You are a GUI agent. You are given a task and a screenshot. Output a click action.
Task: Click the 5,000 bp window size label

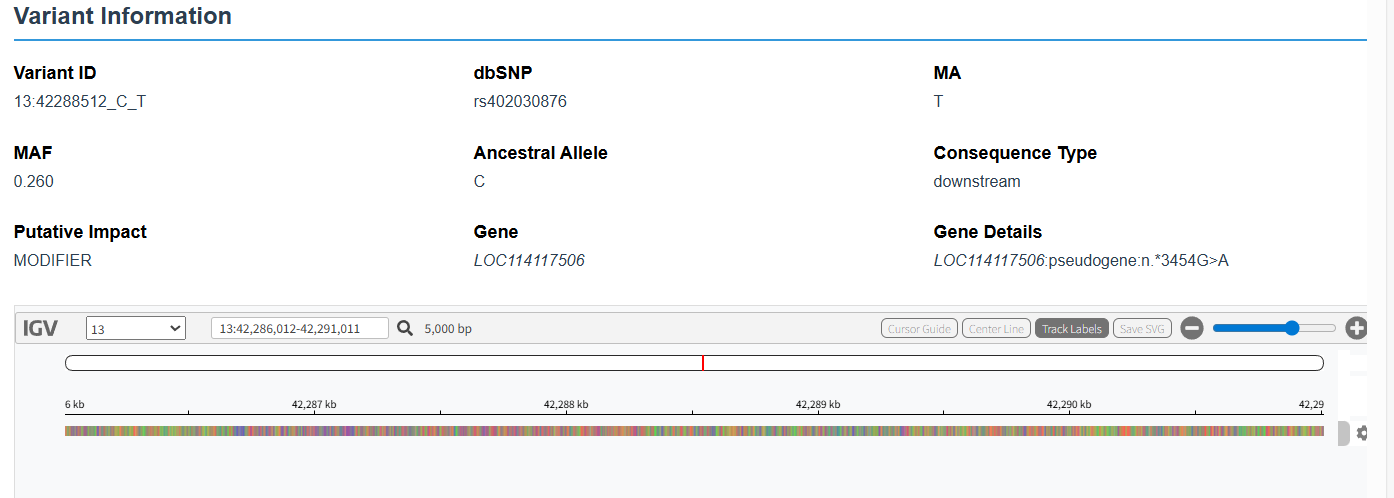click(x=448, y=328)
